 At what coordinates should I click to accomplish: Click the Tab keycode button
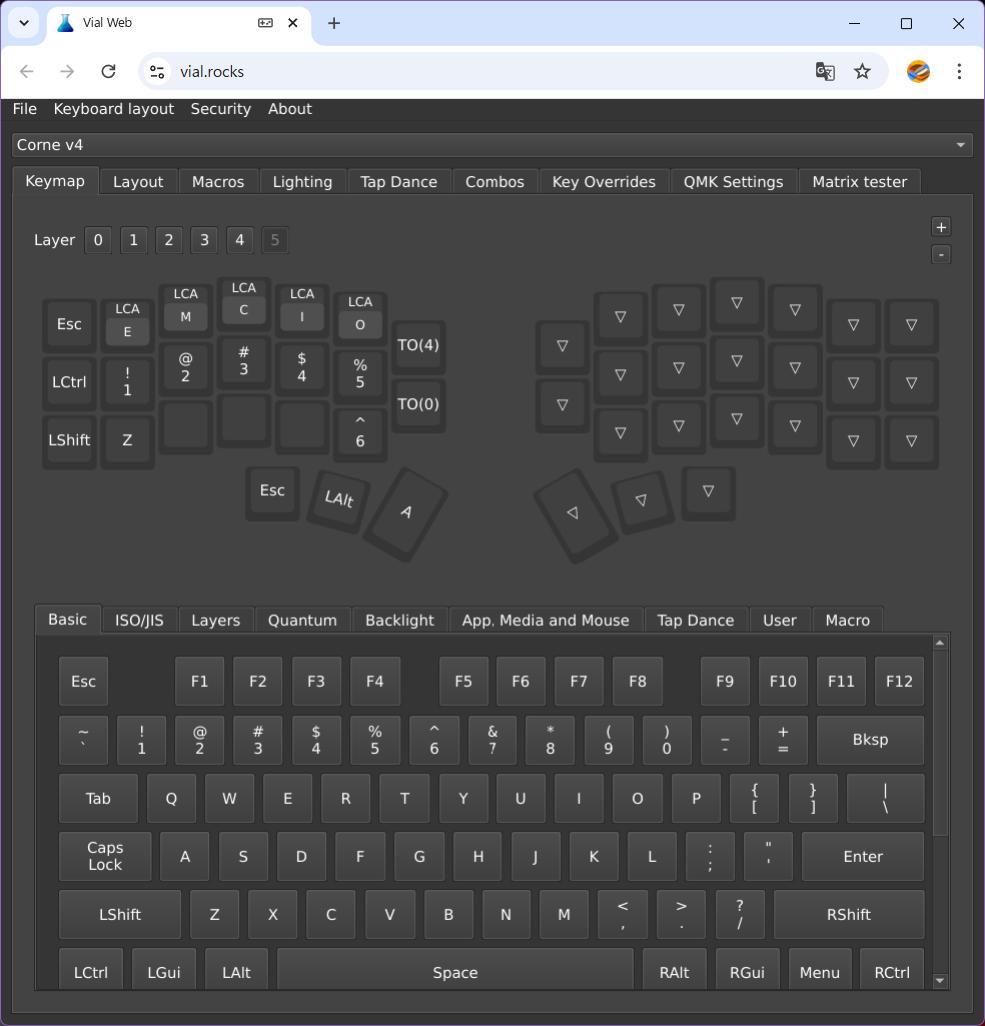point(98,798)
